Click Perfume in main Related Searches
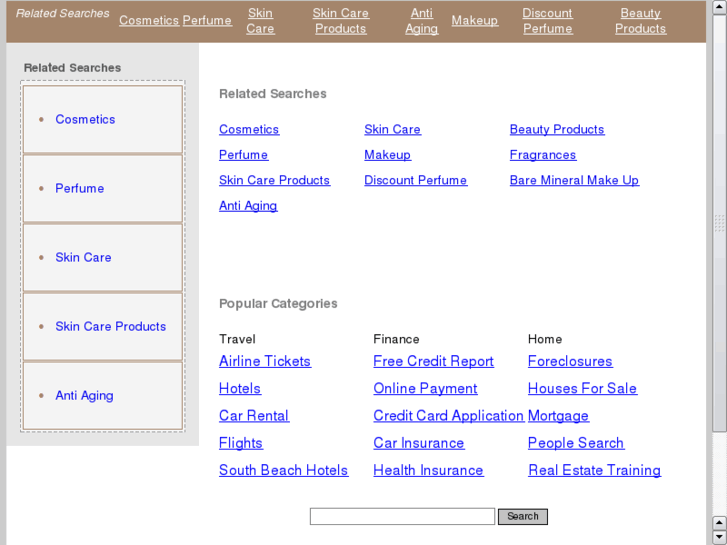The height and width of the screenshot is (545, 727). (x=243, y=155)
